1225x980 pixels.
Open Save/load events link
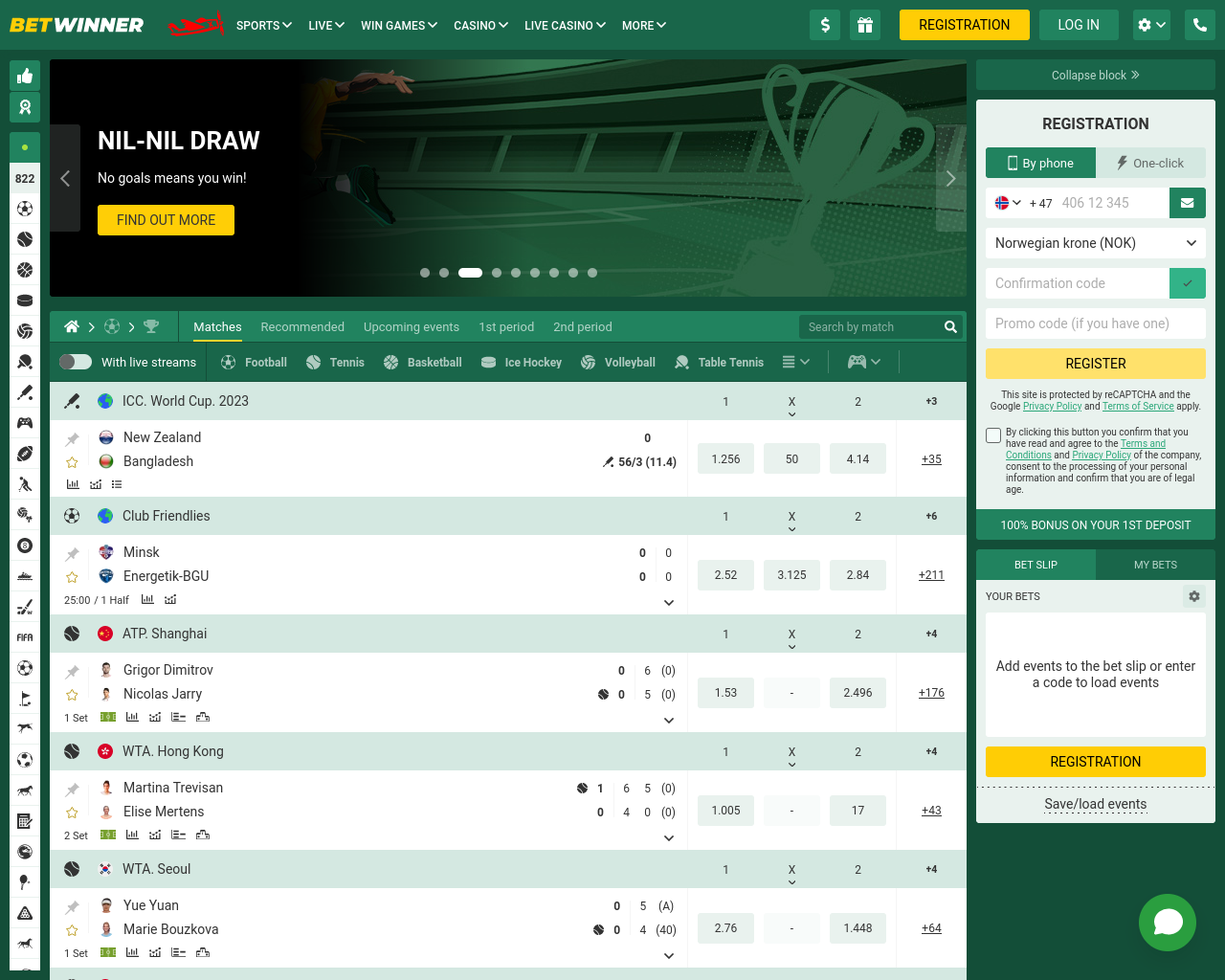[1096, 804]
